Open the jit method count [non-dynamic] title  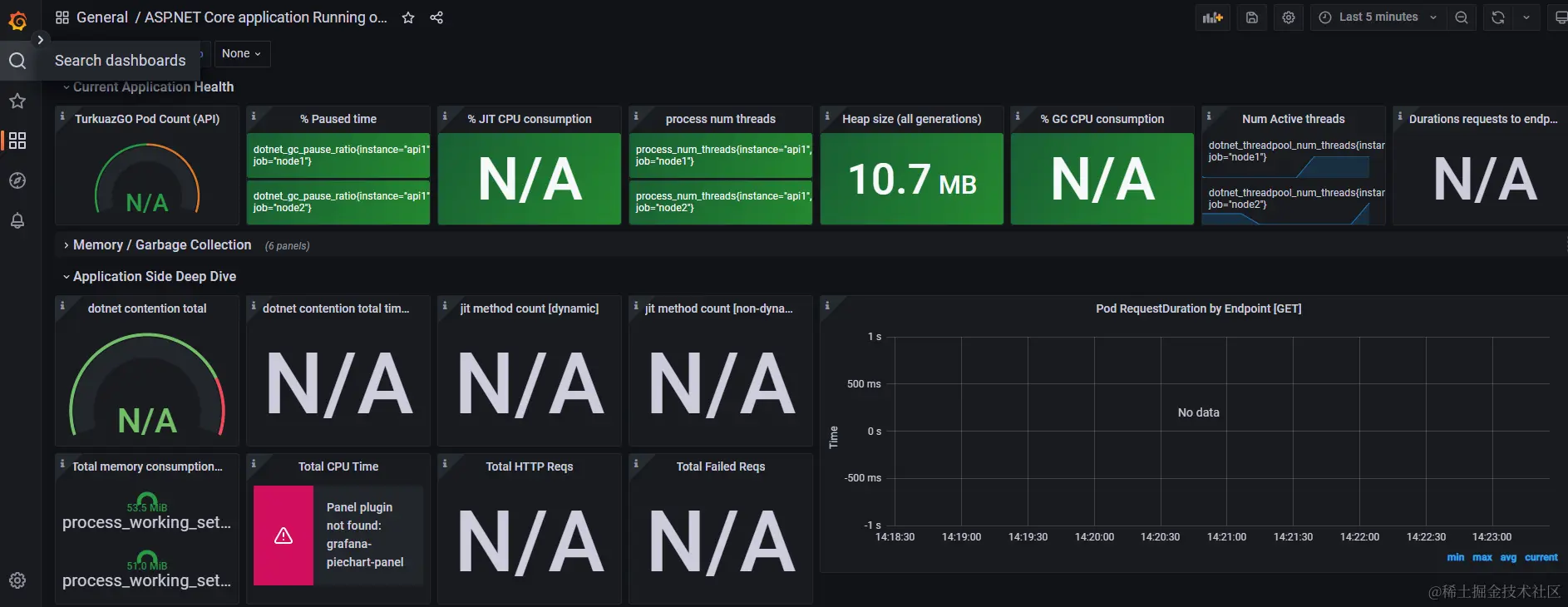click(719, 308)
